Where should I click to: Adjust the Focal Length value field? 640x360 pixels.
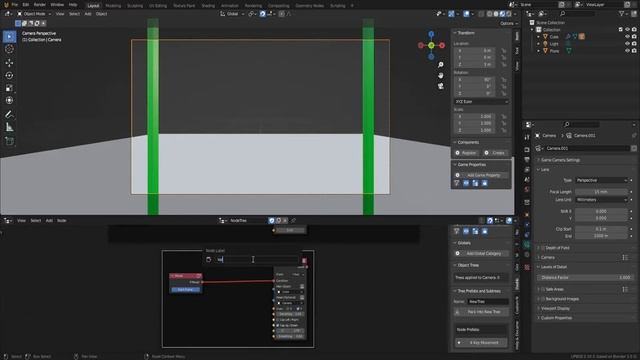(601, 191)
